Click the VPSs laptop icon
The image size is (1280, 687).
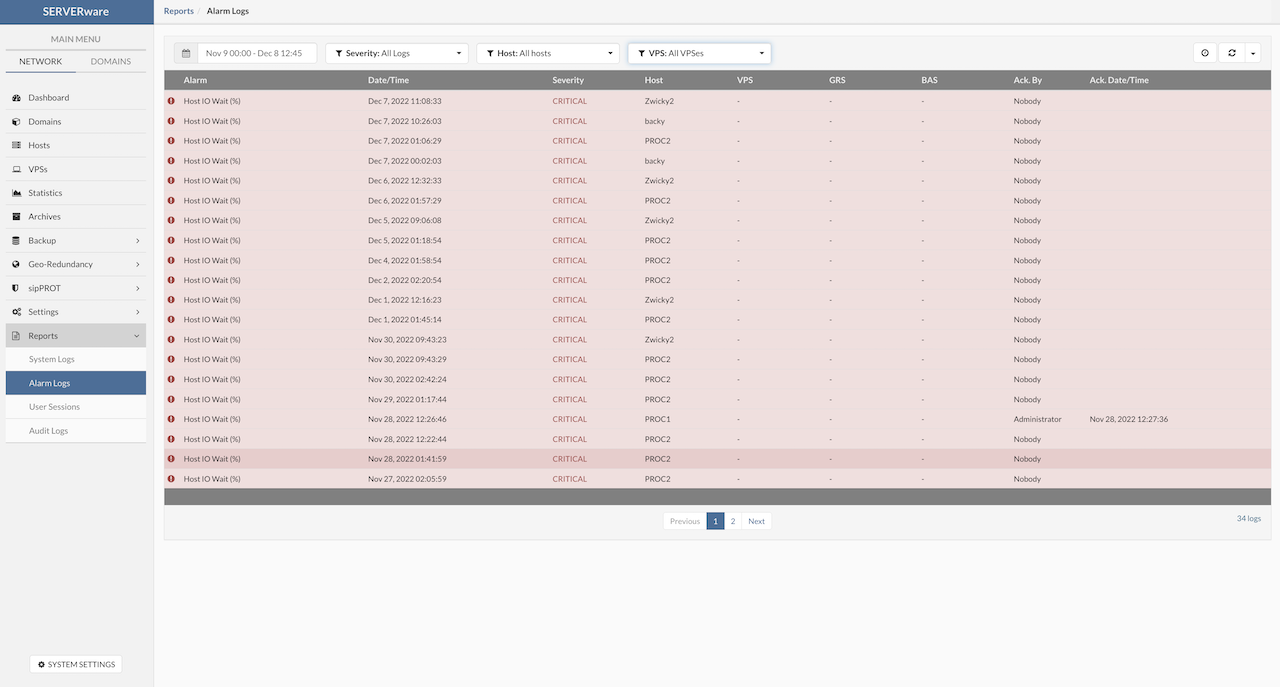(x=17, y=170)
